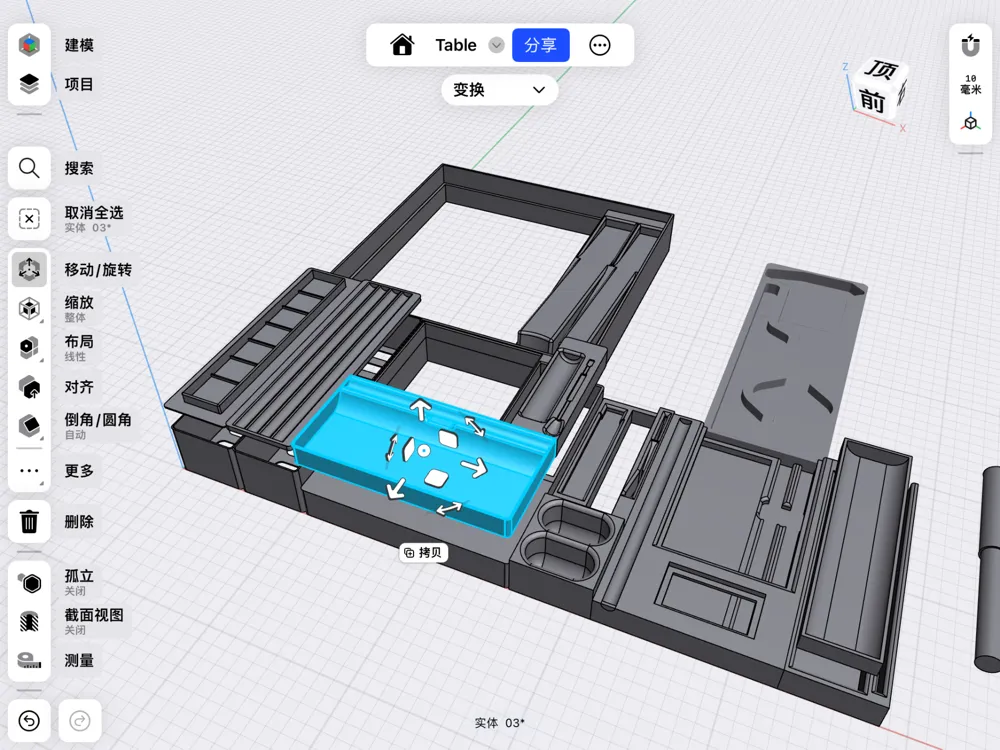This screenshot has height=750, width=1000.
Task: Select the 移动/旋转 tool icon
Action: [29, 269]
